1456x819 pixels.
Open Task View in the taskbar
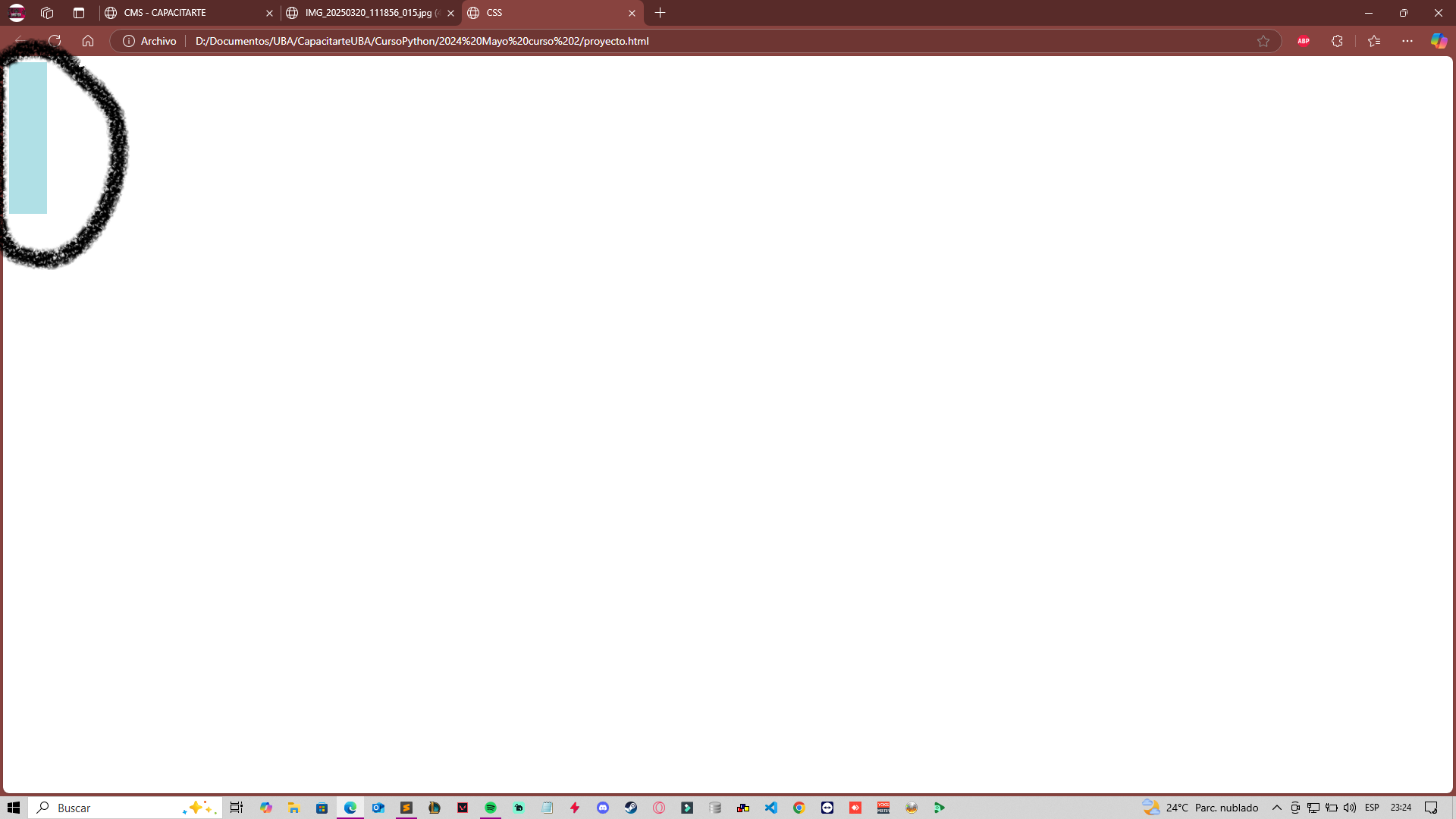237,808
